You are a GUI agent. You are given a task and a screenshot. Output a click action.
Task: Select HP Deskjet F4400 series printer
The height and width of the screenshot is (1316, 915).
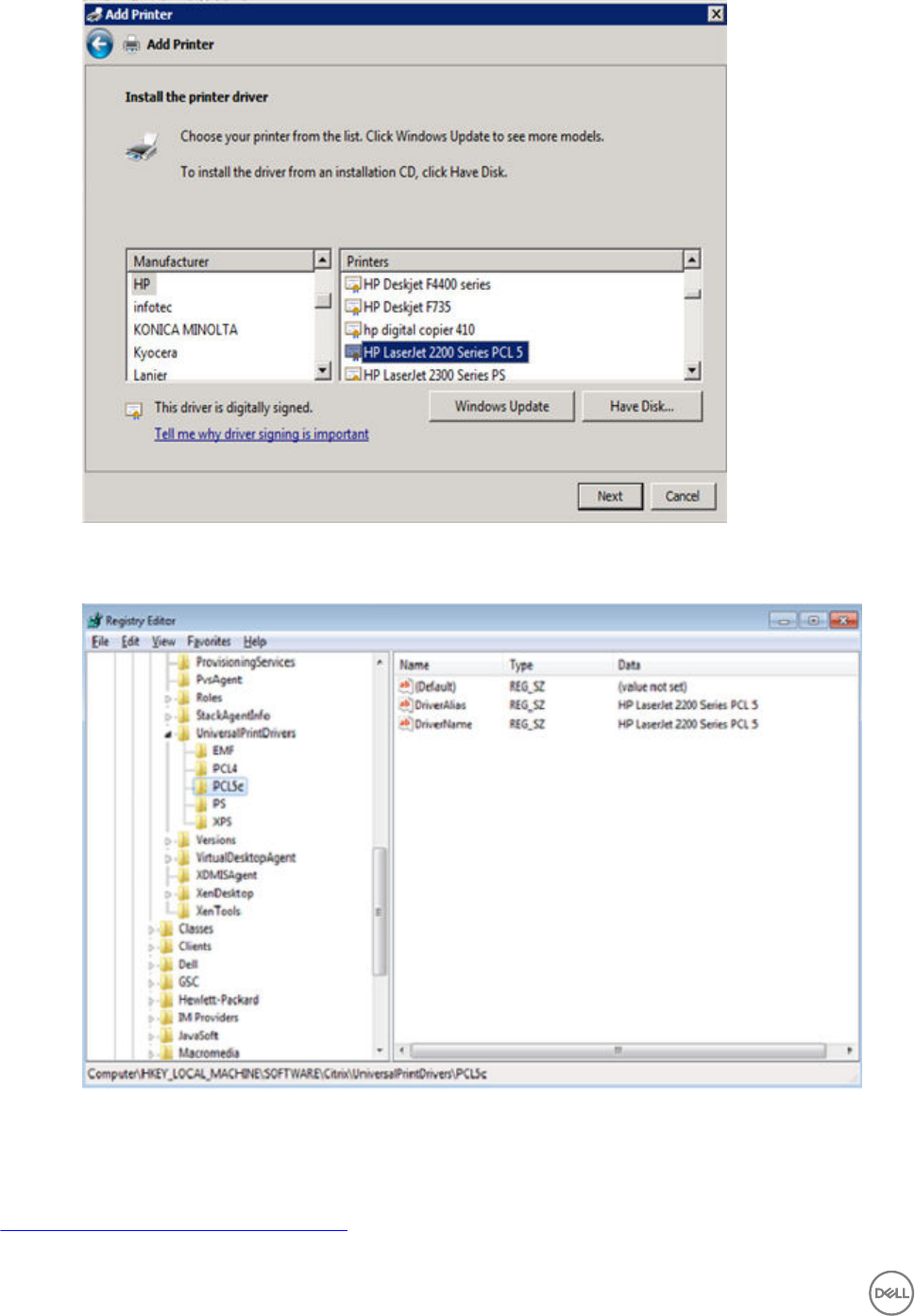[x=427, y=284]
